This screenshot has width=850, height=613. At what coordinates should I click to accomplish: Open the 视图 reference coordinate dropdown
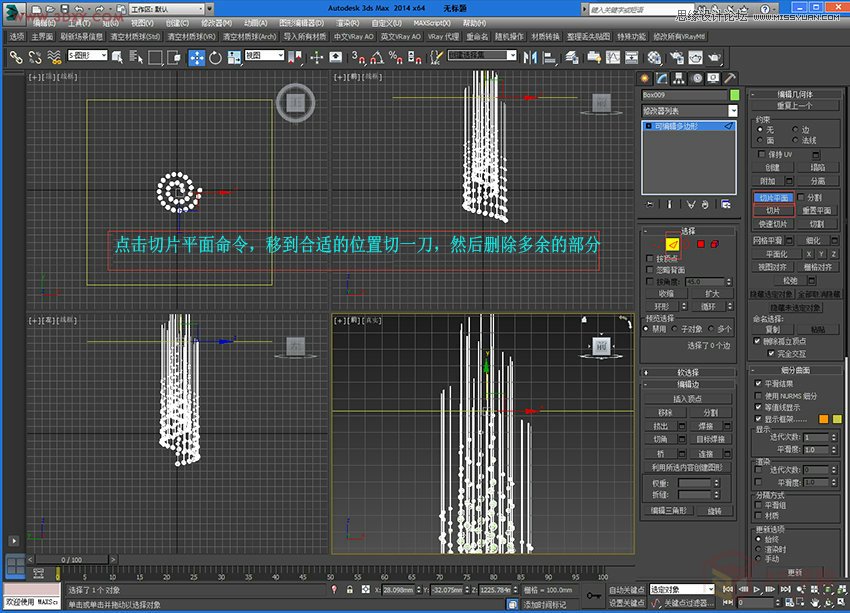(265, 55)
